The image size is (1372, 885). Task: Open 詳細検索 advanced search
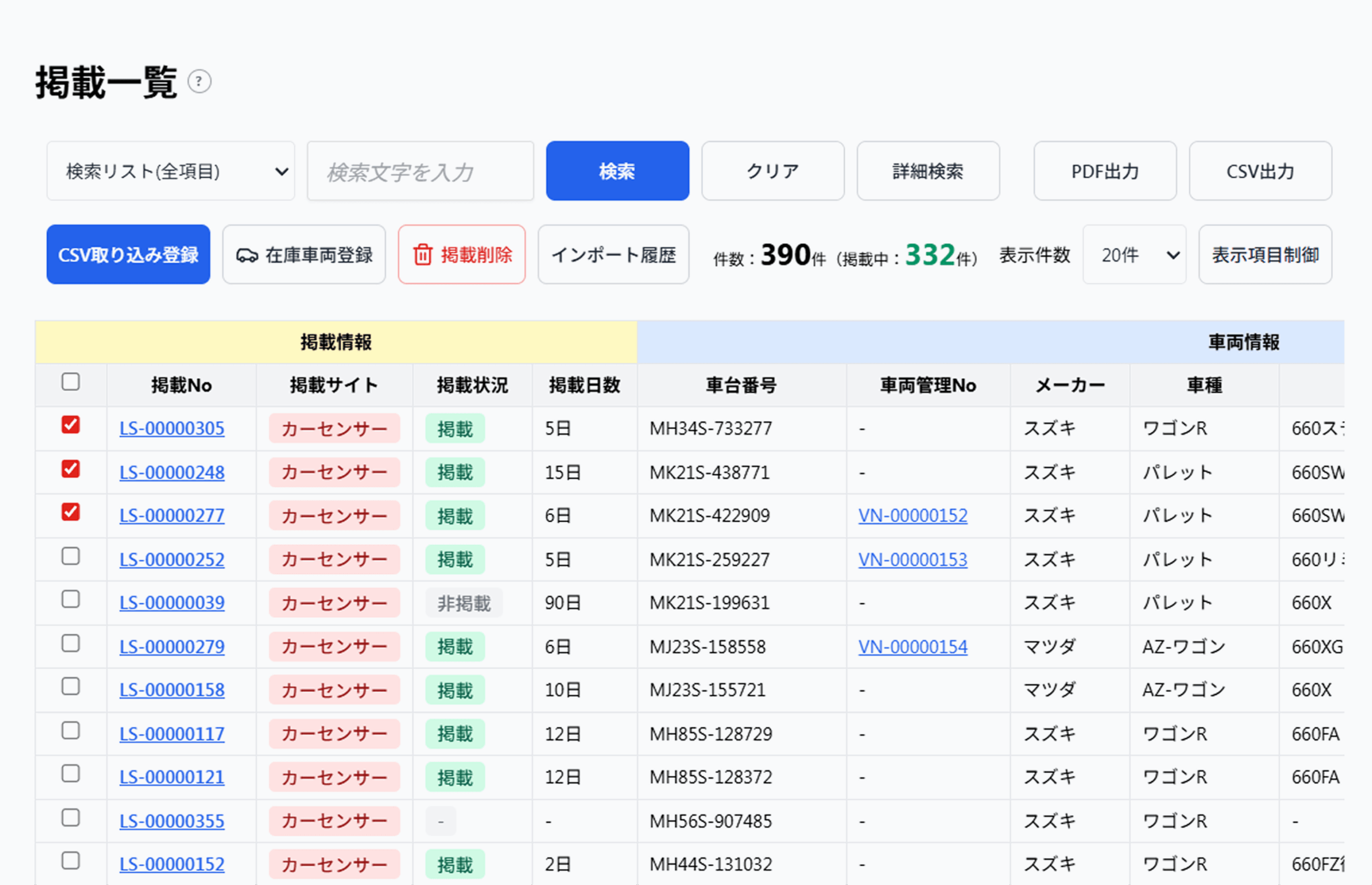tap(928, 171)
